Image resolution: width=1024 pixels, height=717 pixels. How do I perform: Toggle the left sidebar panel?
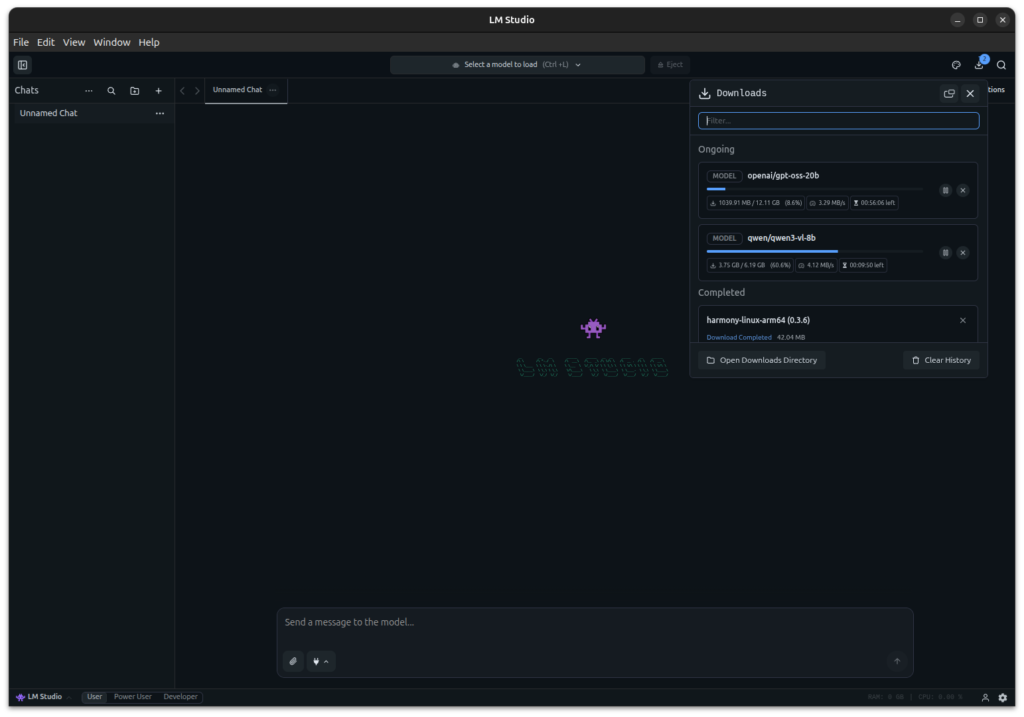click(x=22, y=64)
